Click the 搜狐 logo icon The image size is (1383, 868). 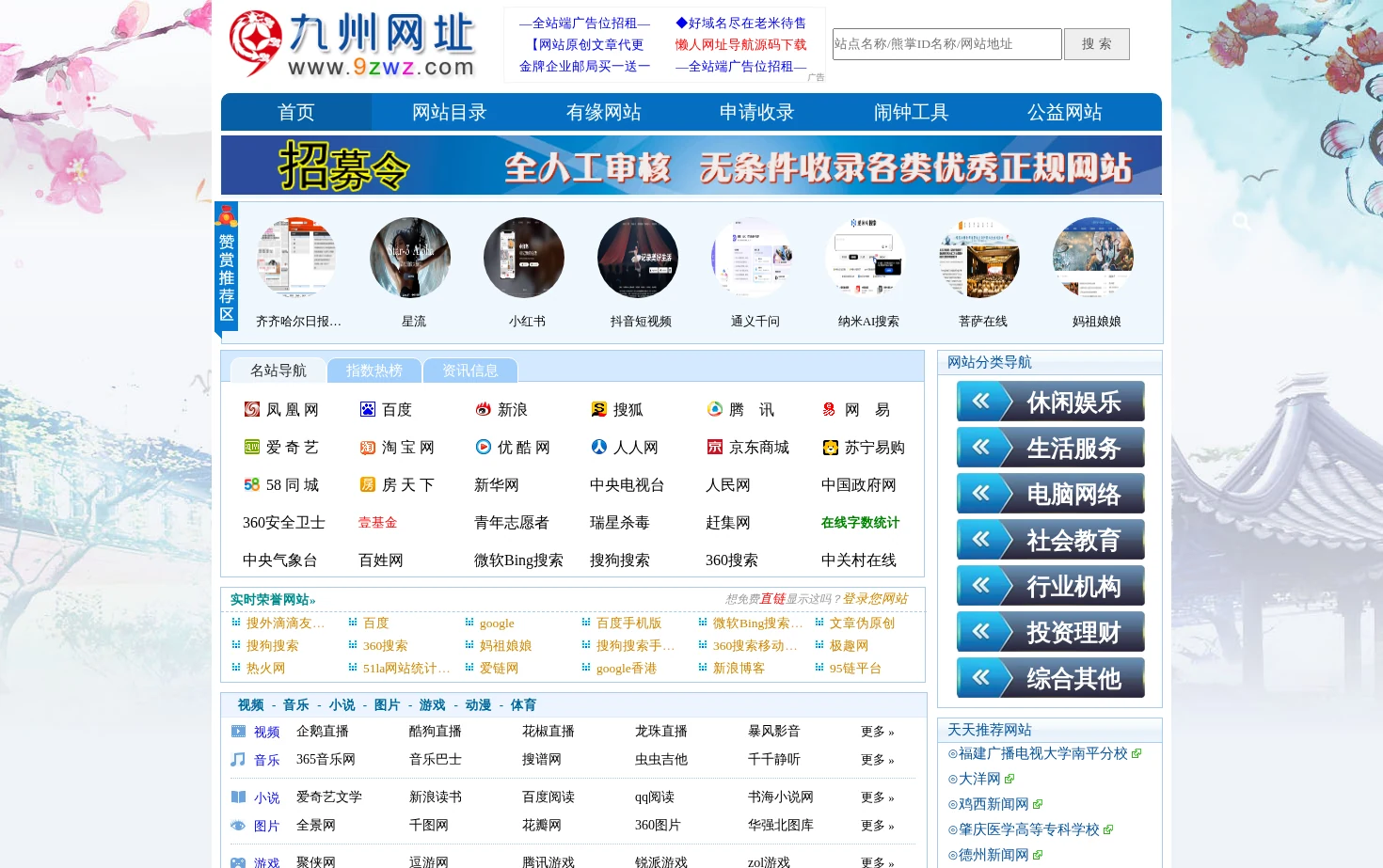pyautogui.click(x=598, y=409)
